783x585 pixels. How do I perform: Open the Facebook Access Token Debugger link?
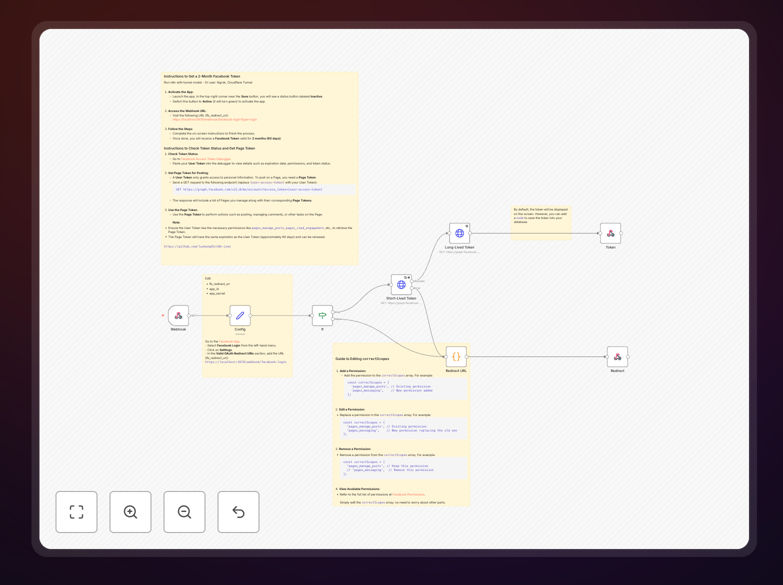206,159
